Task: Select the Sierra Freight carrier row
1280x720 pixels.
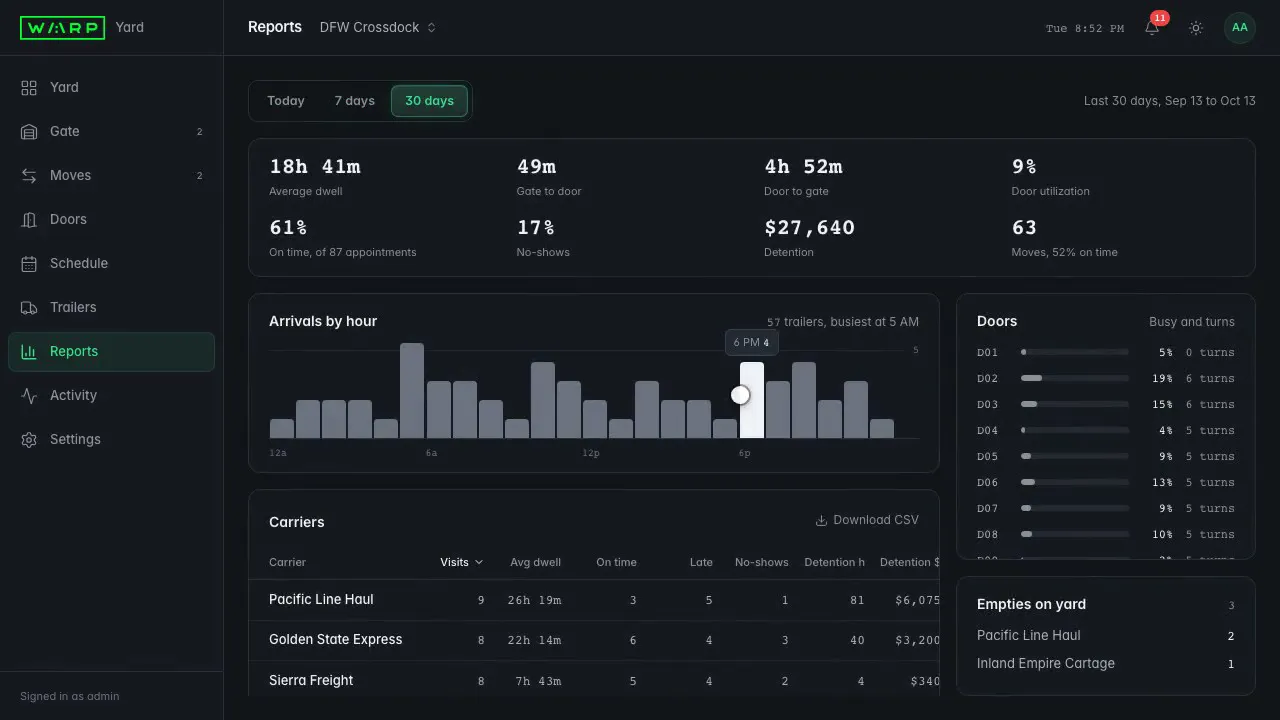Action: pyautogui.click(x=594, y=680)
